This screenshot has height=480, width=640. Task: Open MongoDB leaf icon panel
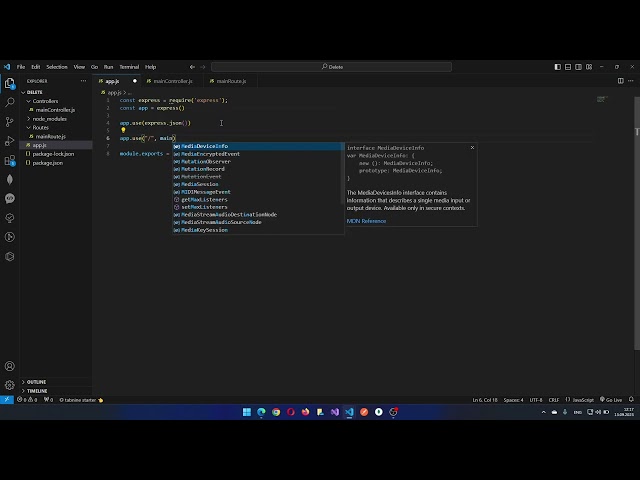10,180
